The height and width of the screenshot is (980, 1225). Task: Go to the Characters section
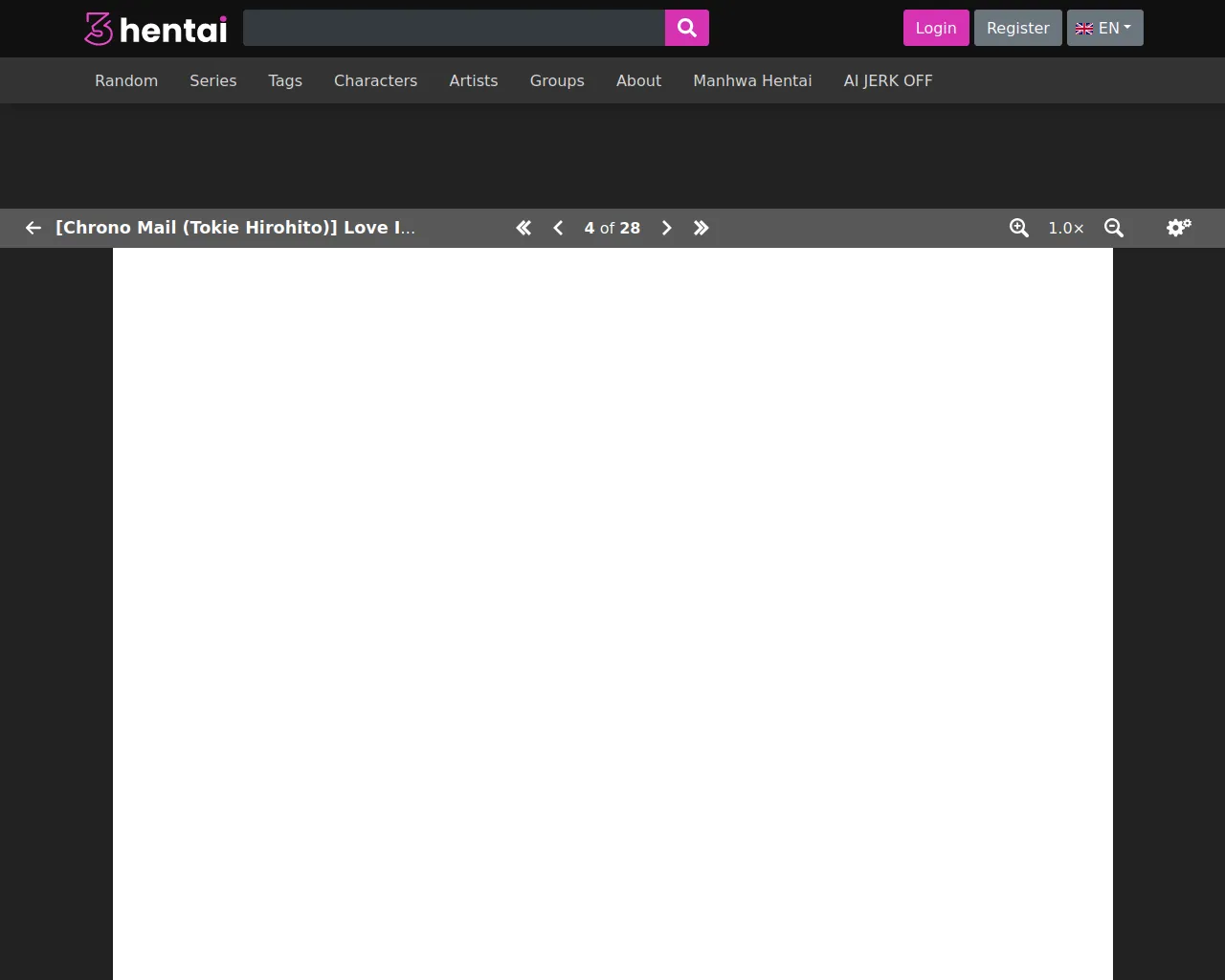[x=375, y=80]
